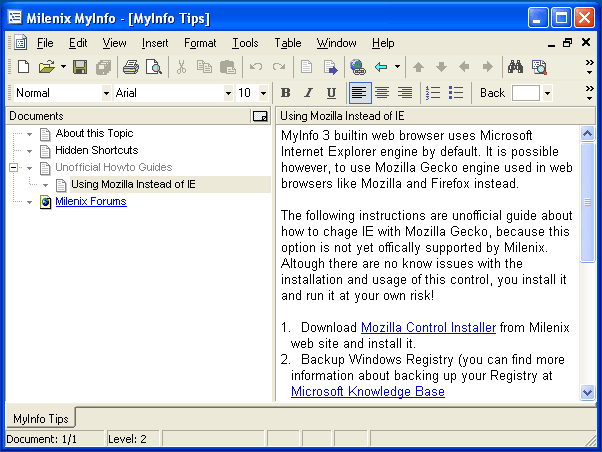Click the binoculars Find icon
This screenshot has height=452, width=602.
pyautogui.click(x=515, y=67)
